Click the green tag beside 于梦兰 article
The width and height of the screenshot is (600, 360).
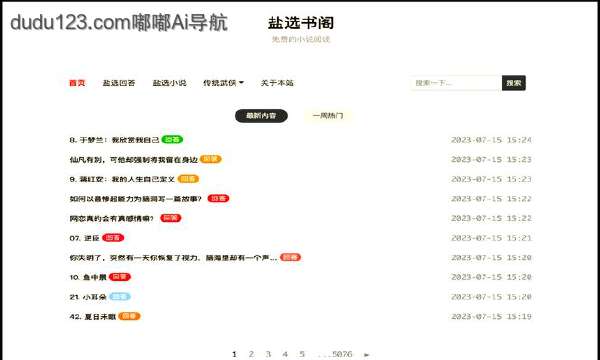pyautogui.click(x=172, y=140)
